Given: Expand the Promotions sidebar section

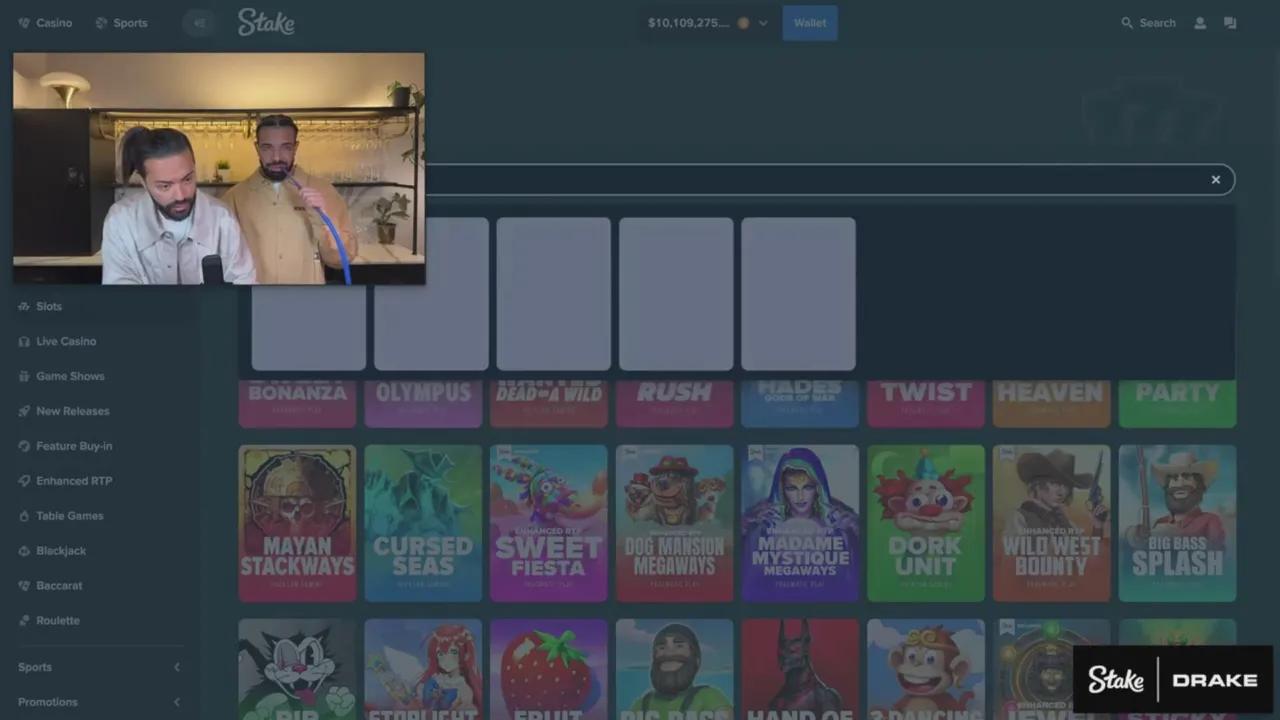Looking at the screenshot, I should pyautogui.click(x=177, y=702).
